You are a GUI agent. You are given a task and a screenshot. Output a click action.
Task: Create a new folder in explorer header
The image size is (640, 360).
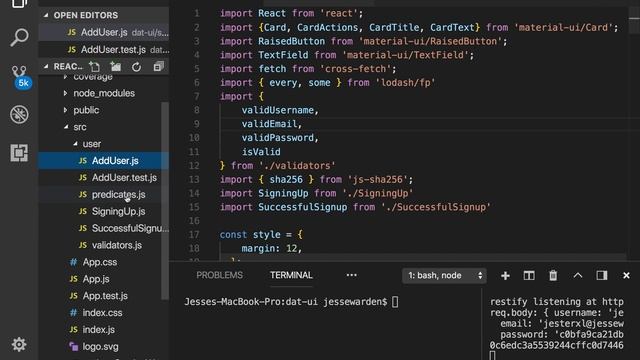pos(116,67)
